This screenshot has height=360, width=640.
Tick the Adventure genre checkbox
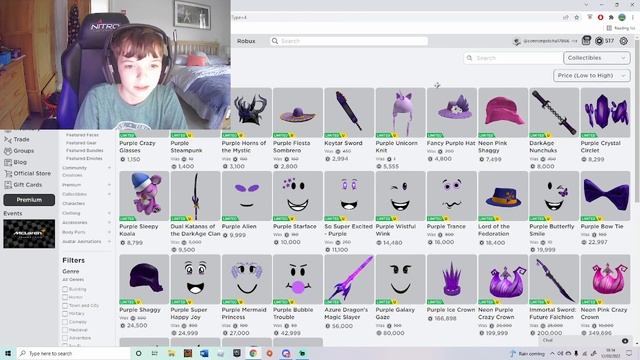click(x=65, y=338)
